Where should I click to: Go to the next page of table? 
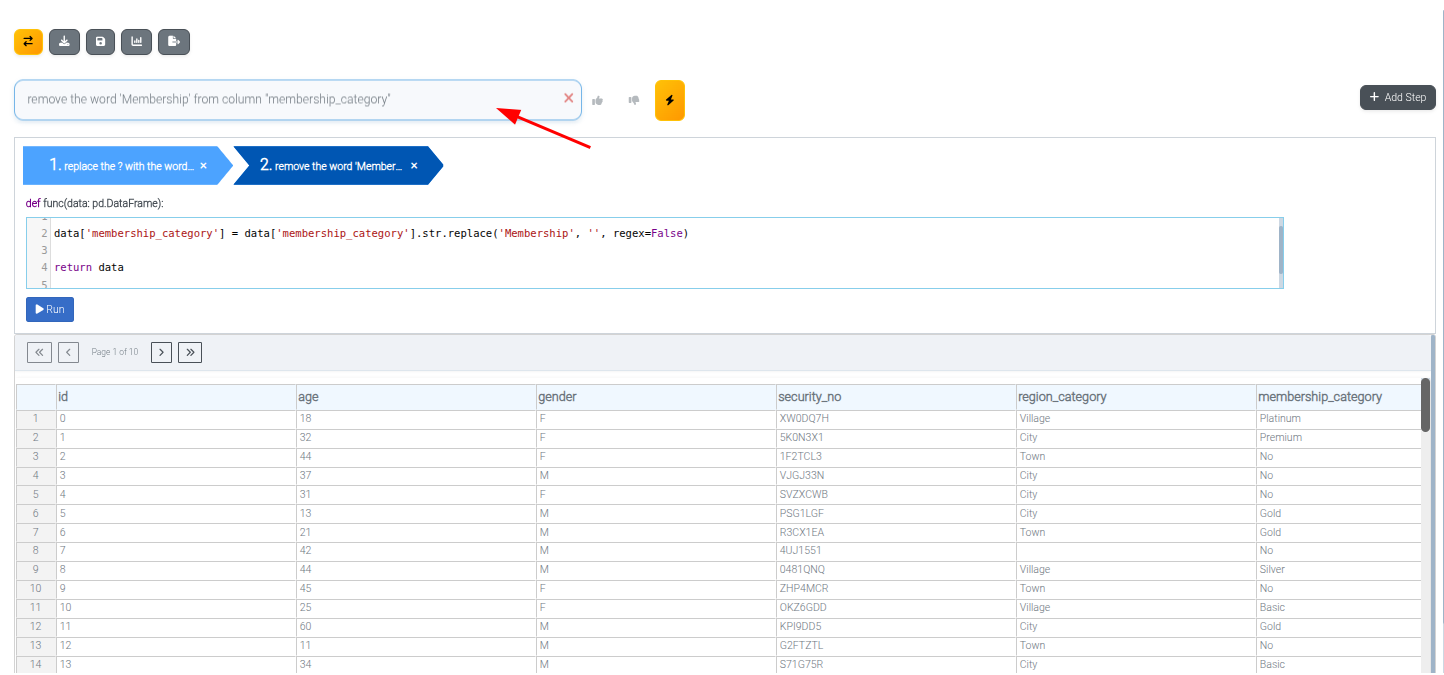(161, 352)
